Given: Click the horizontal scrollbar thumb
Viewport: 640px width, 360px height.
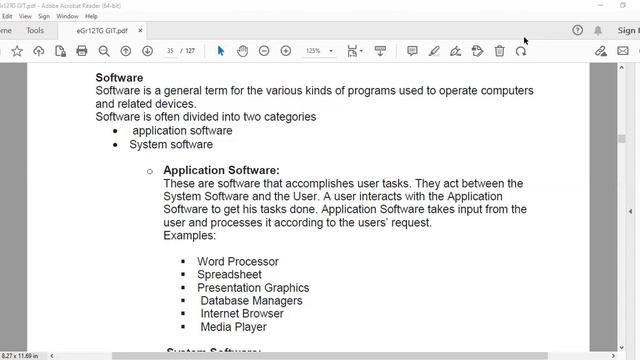Looking at the screenshot, I should click(x=330, y=356).
